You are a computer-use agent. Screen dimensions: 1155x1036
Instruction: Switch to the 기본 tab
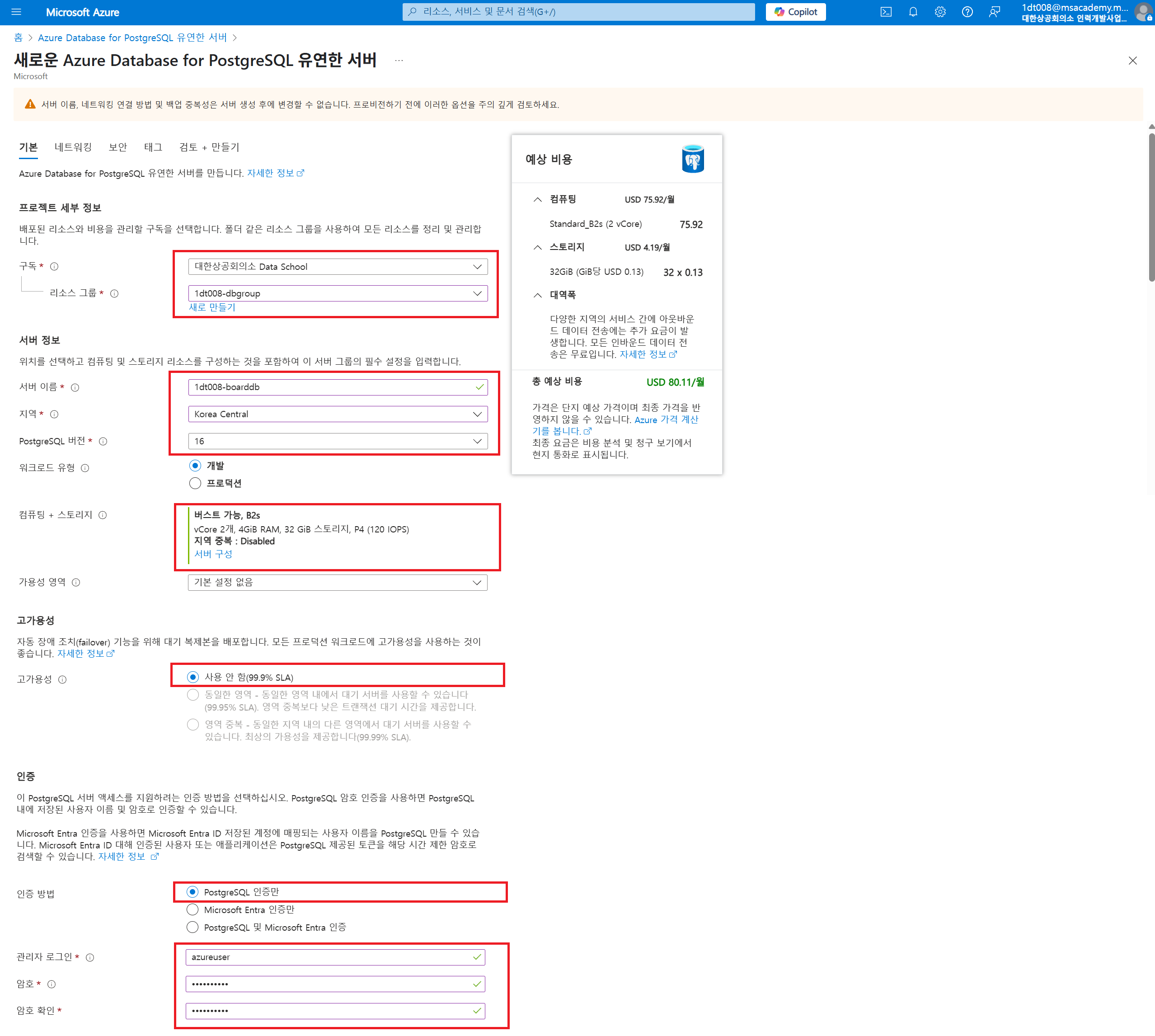pos(28,147)
